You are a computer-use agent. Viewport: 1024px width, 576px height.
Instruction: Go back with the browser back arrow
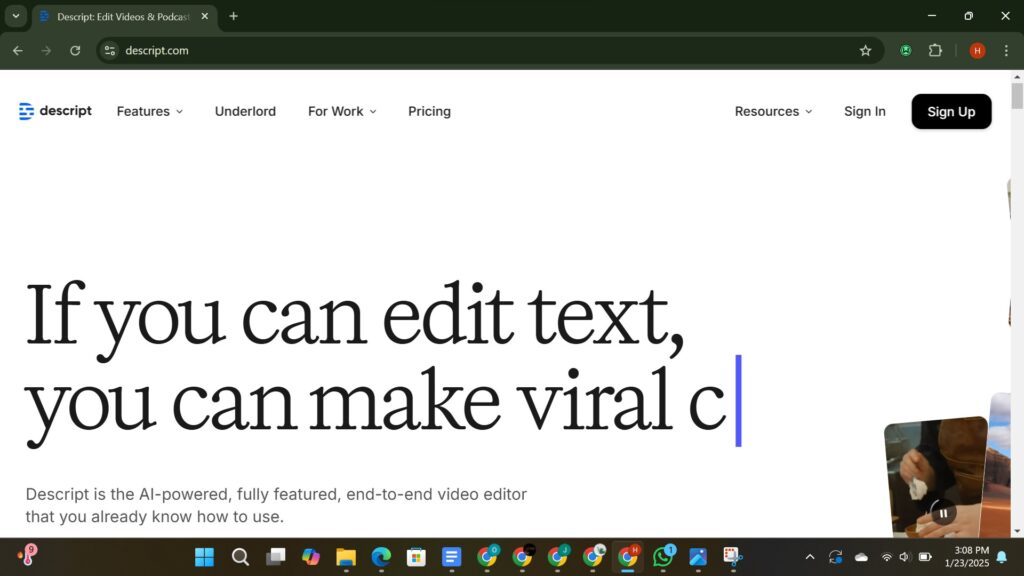click(x=18, y=50)
